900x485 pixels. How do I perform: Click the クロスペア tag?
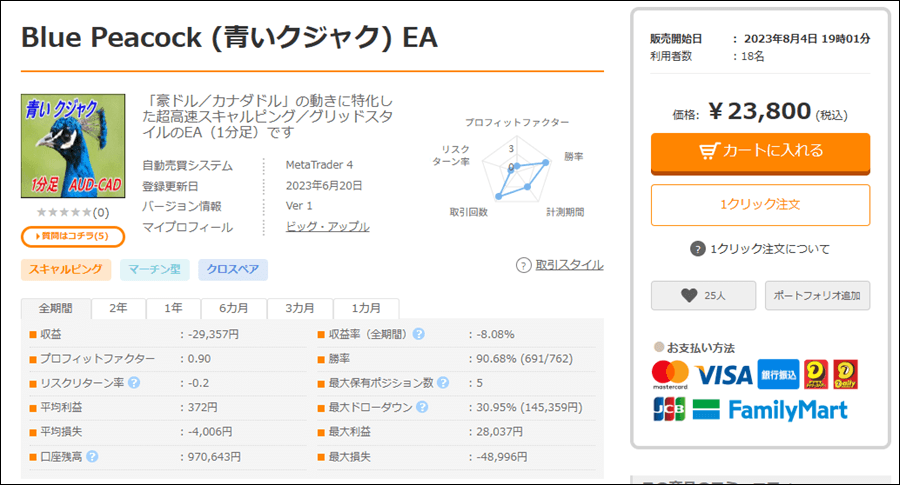(233, 269)
